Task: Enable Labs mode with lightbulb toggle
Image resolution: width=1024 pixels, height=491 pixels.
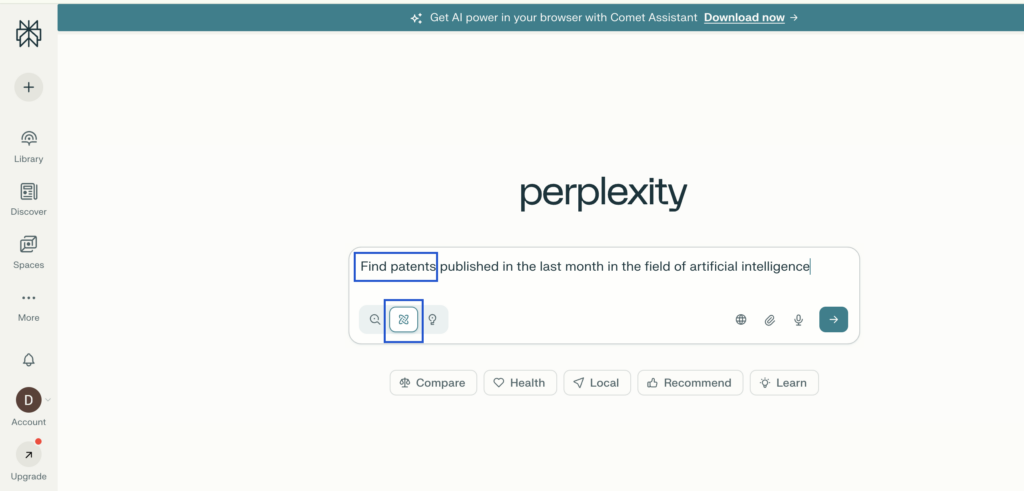Action: coord(433,320)
